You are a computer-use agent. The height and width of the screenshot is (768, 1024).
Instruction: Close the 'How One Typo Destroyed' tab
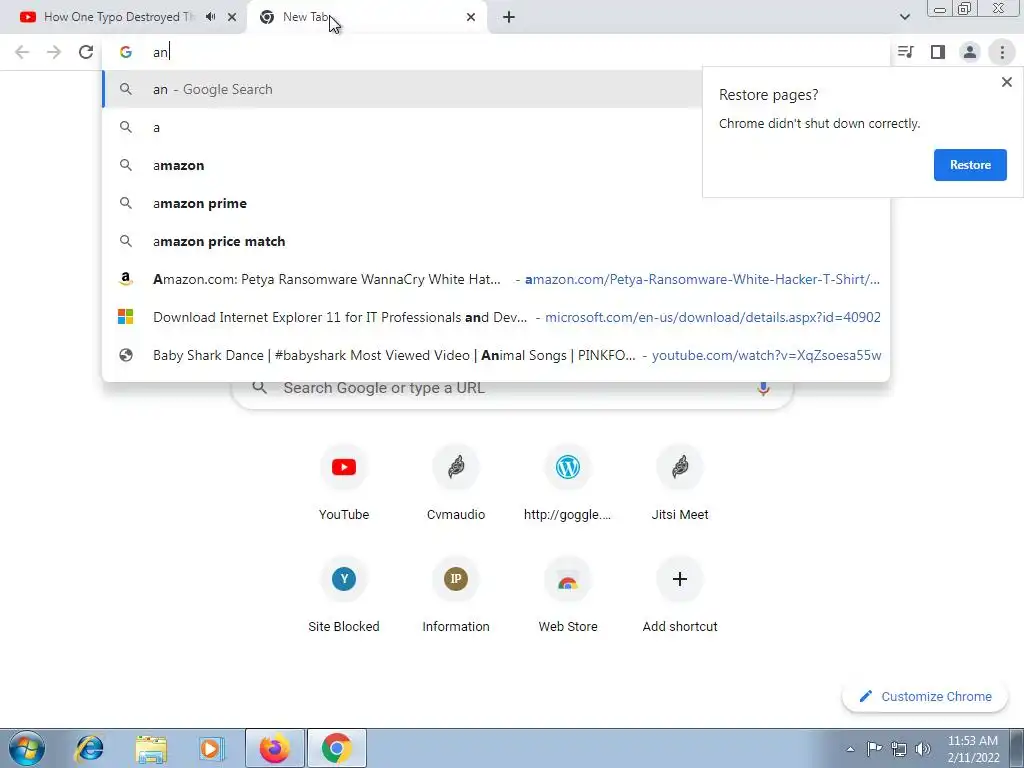click(232, 17)
